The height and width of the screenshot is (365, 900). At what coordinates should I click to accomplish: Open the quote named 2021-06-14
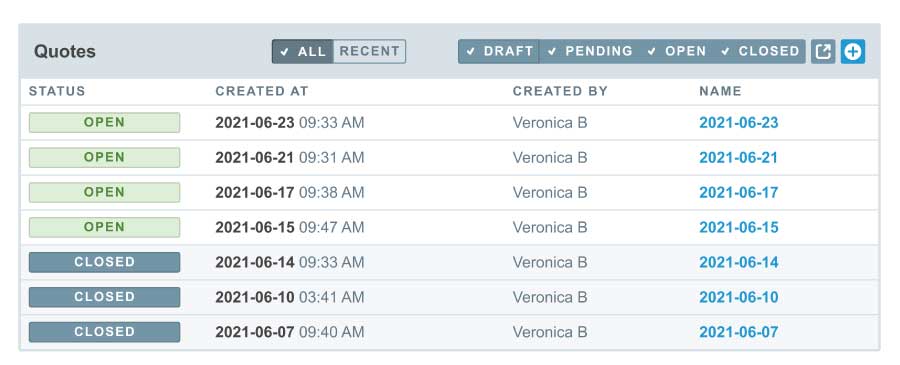739,263
